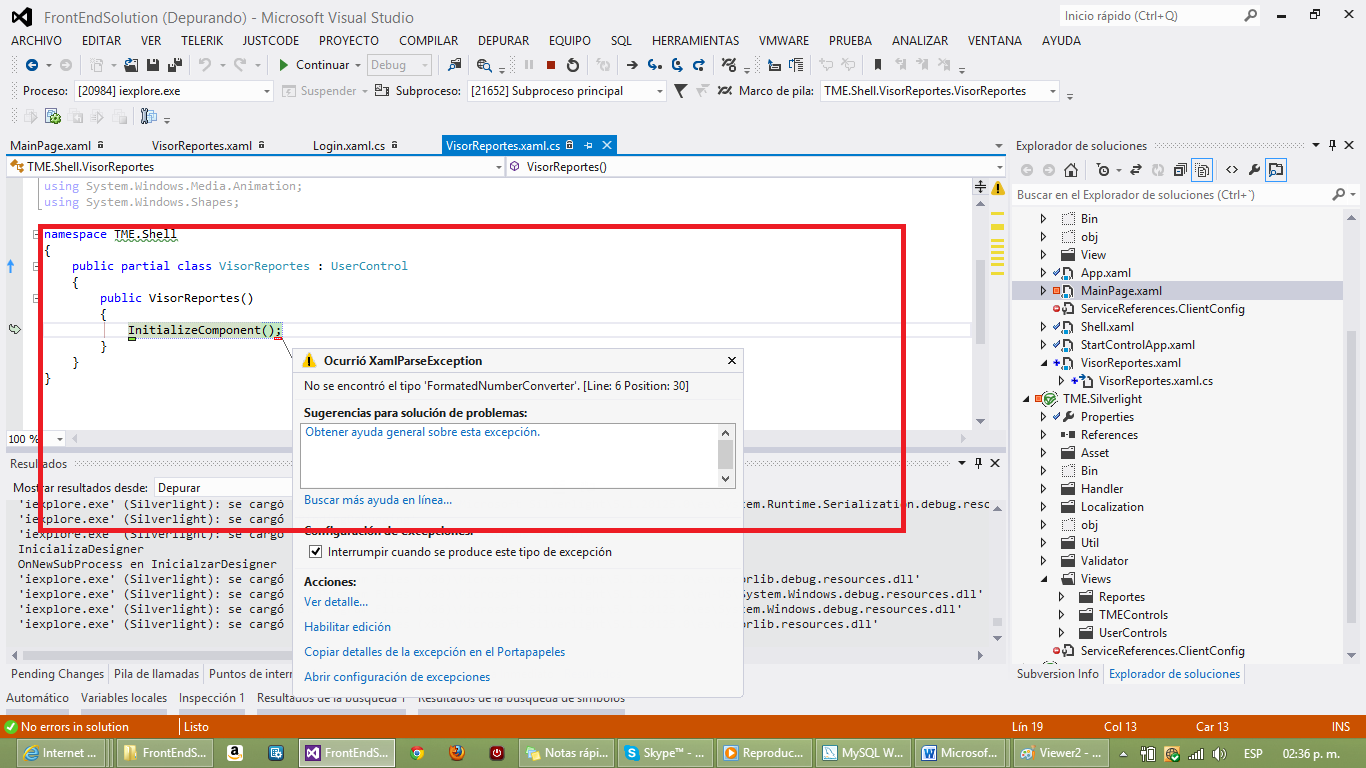The width and height of the screenshot is (1366, 768).
Task: Click Collapse All icon in Solution Explorer
Action: point(1180,170)
